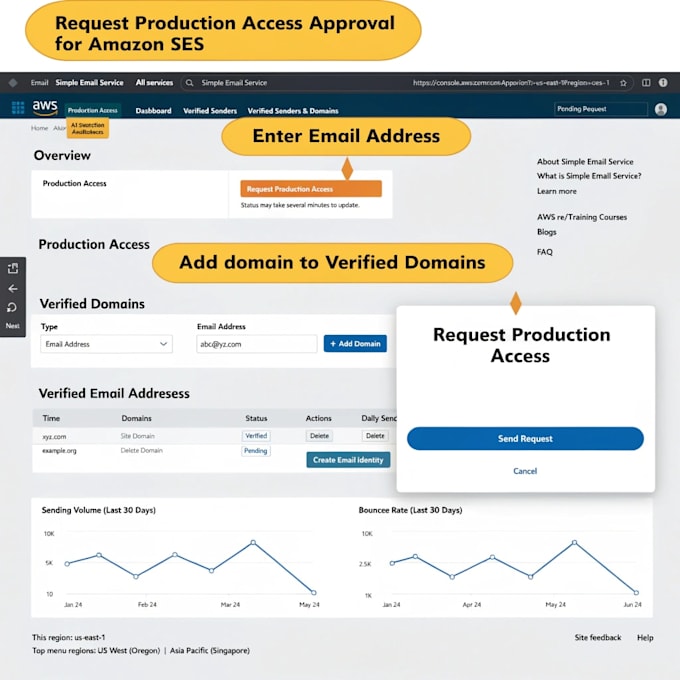Click the Status column header
The height and width of the screenshot is (680, 680).
tap(256, 418)
